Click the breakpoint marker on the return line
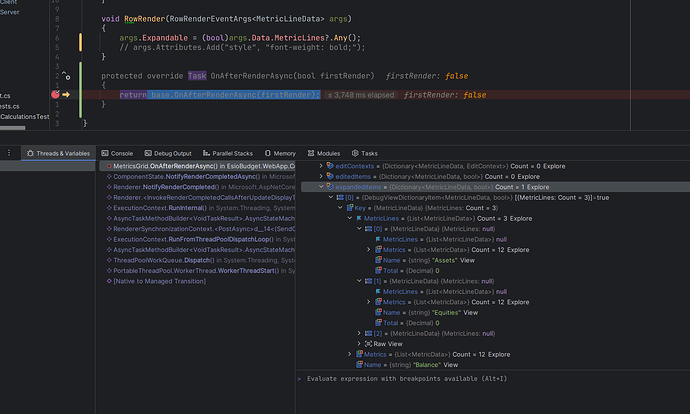The height and width of the screenshot is (414, 690). tap(55, 94)
